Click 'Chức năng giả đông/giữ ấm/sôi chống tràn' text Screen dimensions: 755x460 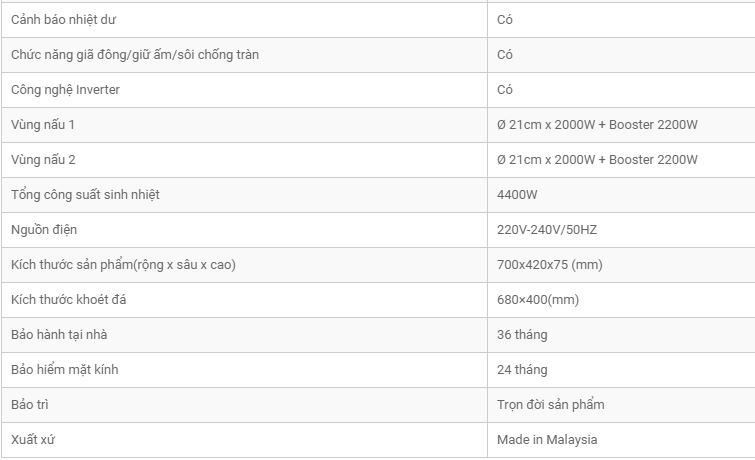[x=135, y=55]
